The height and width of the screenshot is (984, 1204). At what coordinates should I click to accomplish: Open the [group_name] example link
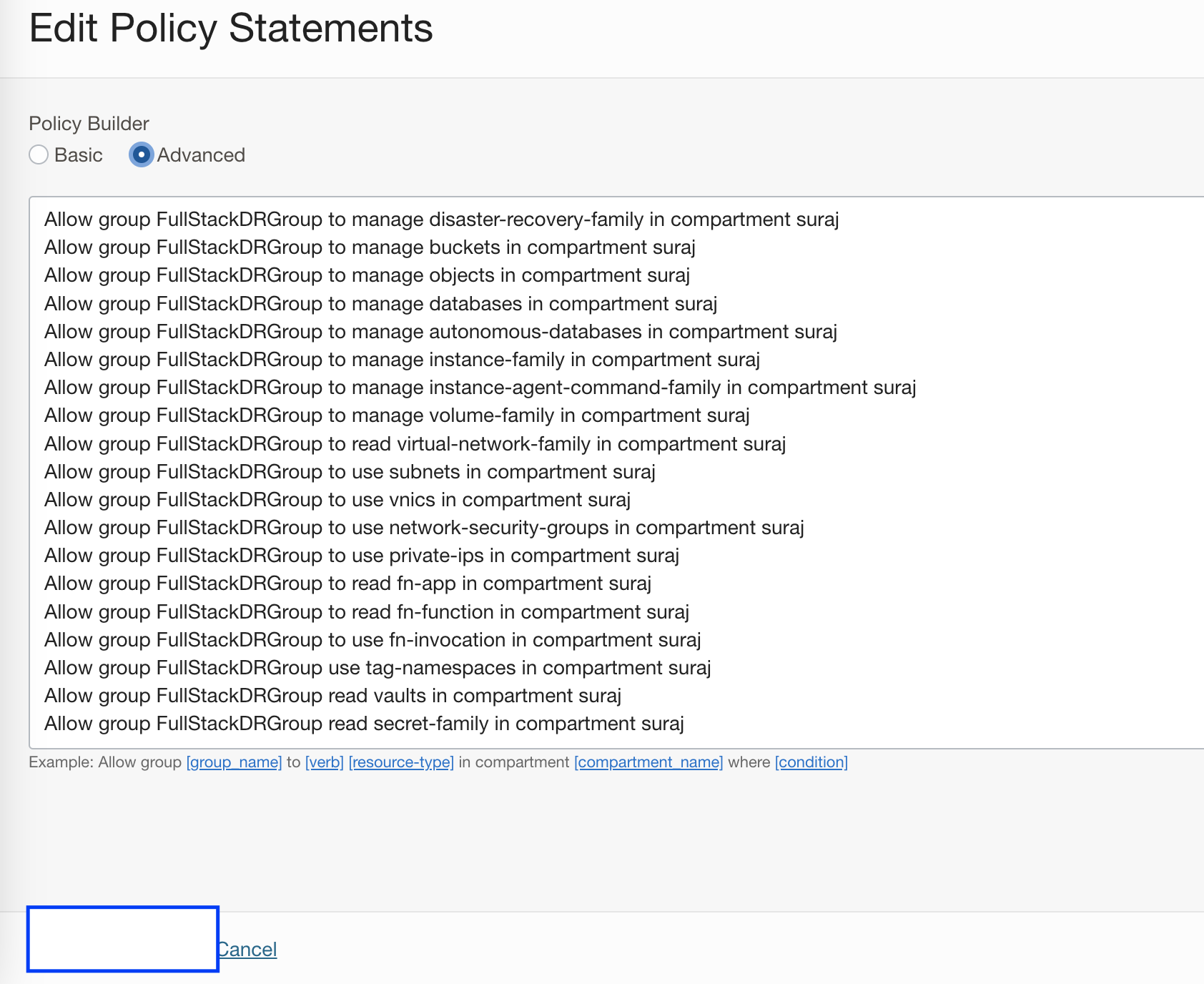point(234,762)
